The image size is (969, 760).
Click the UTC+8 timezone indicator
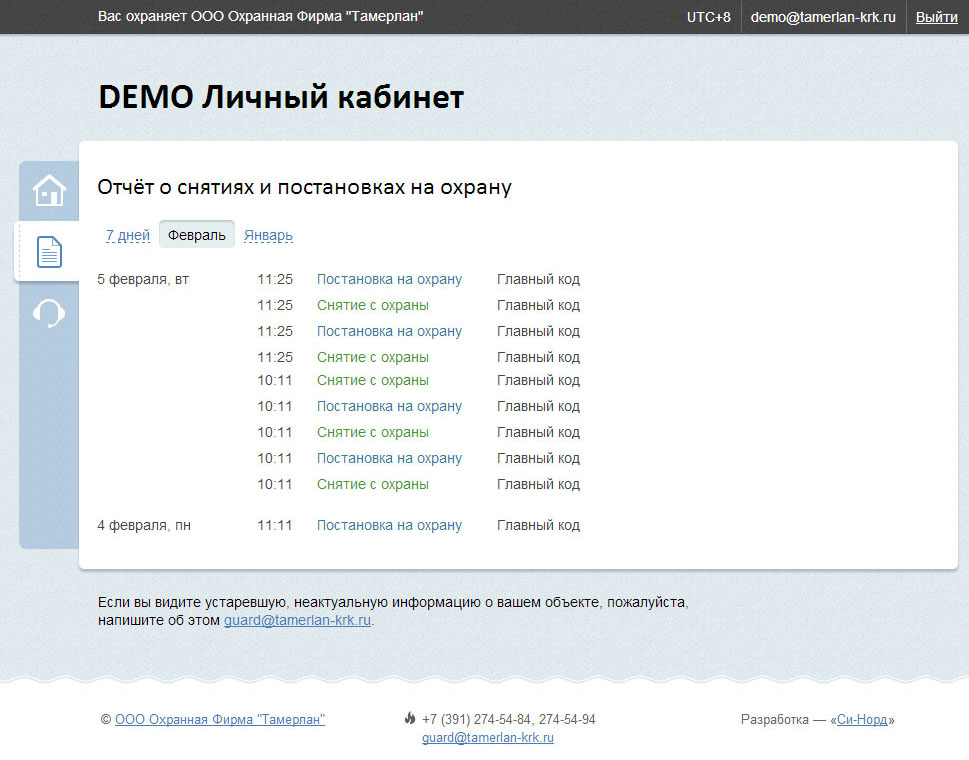click(708, 17)
